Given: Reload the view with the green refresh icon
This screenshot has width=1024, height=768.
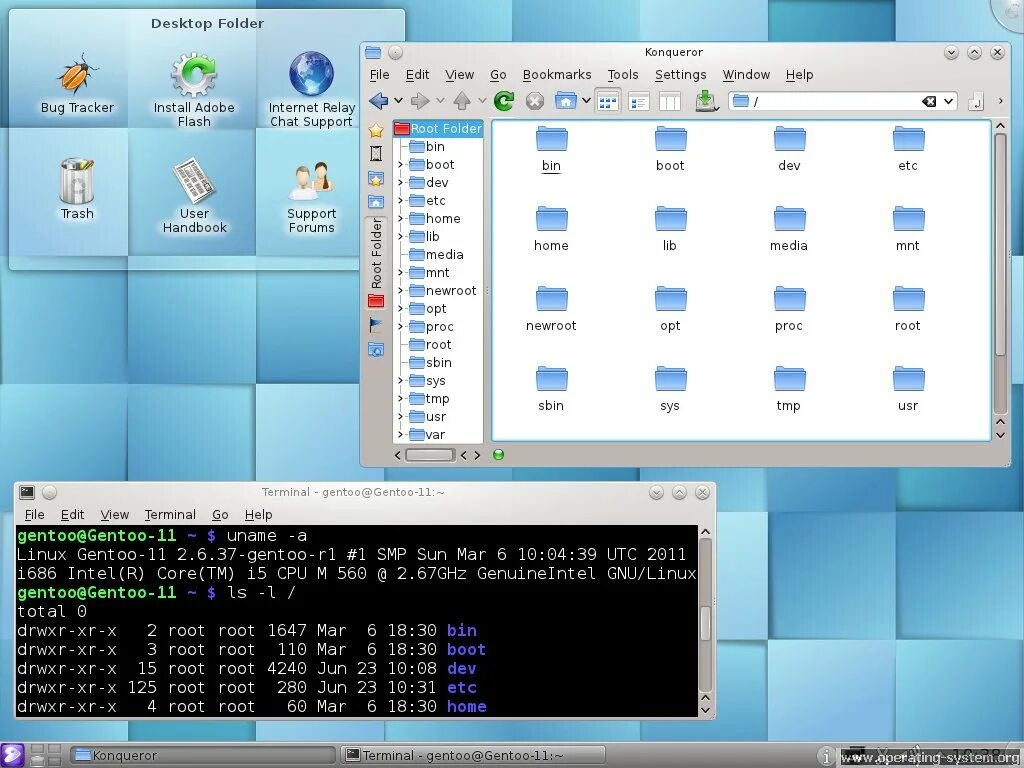Looking at the screenshot, I should click(x=504, y=101).
